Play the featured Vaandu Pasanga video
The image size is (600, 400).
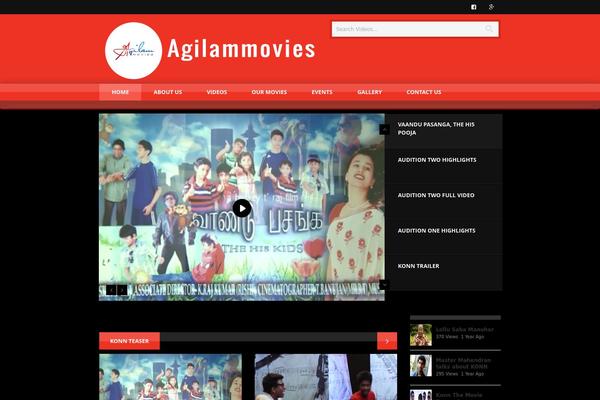[242, 208]
